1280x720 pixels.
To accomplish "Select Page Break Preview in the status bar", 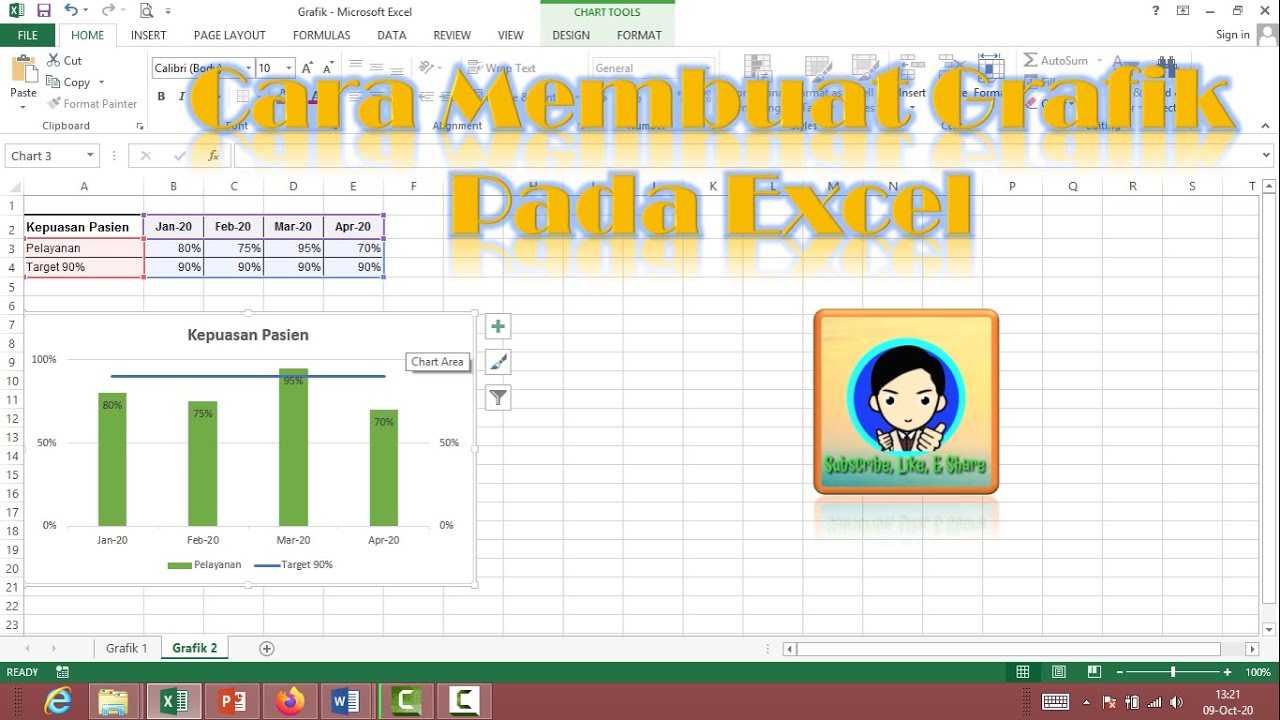I will [x=1094, y=672].
